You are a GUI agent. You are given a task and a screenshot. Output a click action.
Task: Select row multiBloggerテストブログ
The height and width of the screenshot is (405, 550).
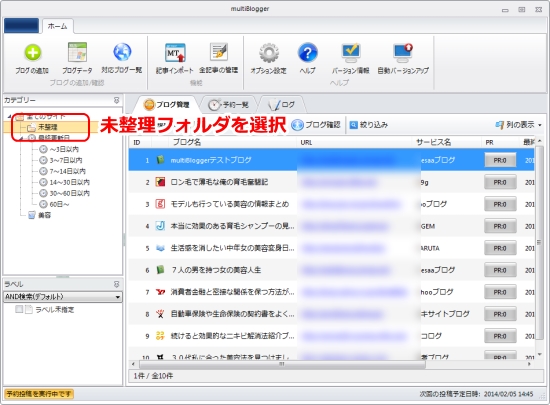click(331, 160)
